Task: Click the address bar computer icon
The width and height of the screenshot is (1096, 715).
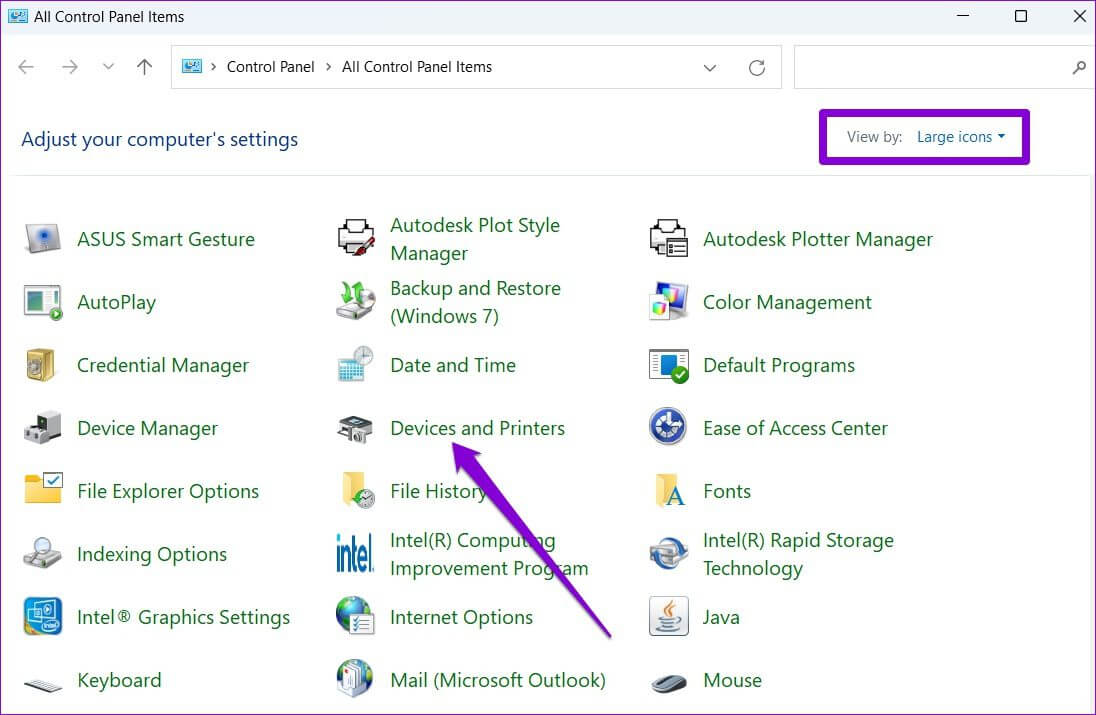Action: pos(192,66)
